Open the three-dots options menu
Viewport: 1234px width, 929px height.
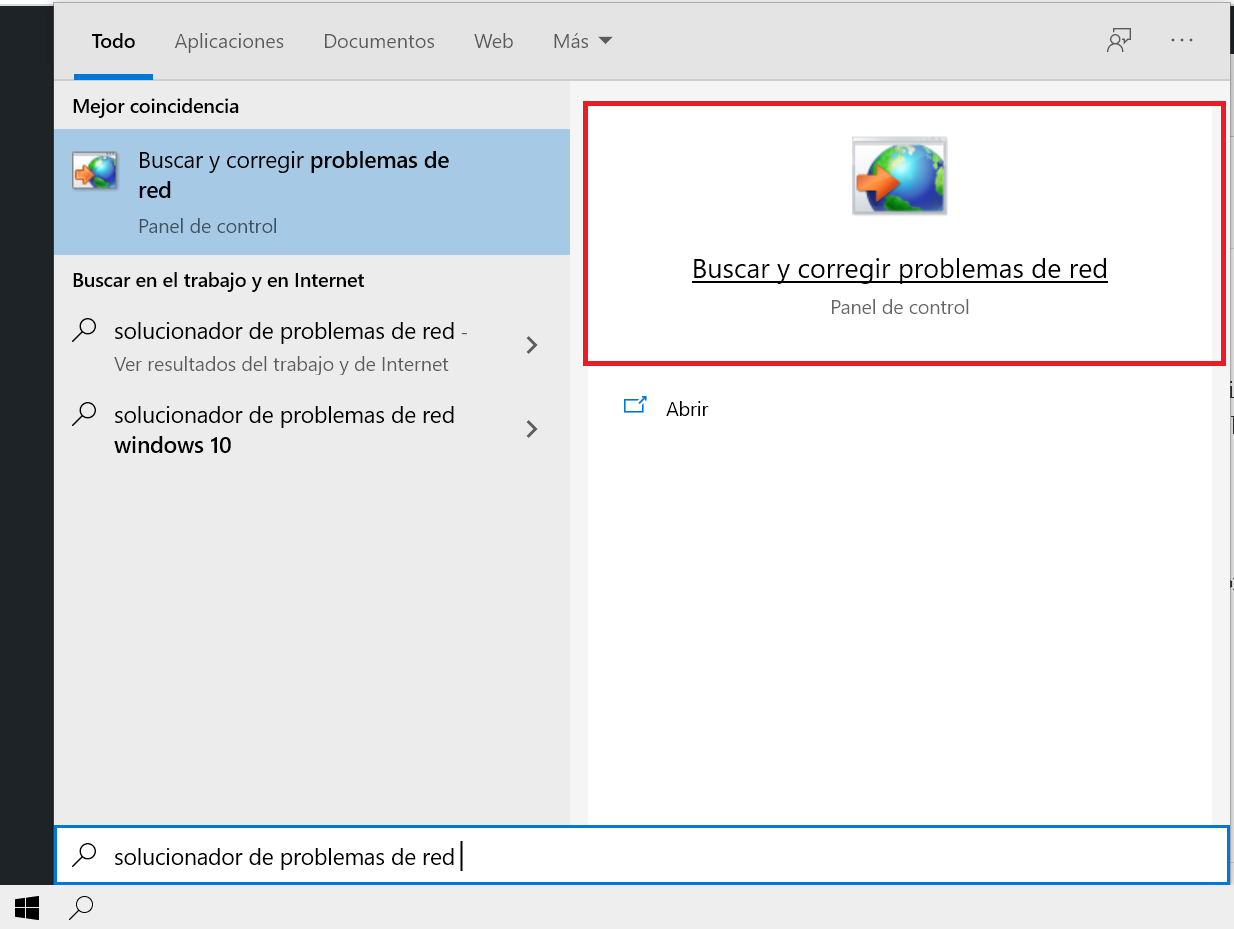click(x=1182, y=41)
